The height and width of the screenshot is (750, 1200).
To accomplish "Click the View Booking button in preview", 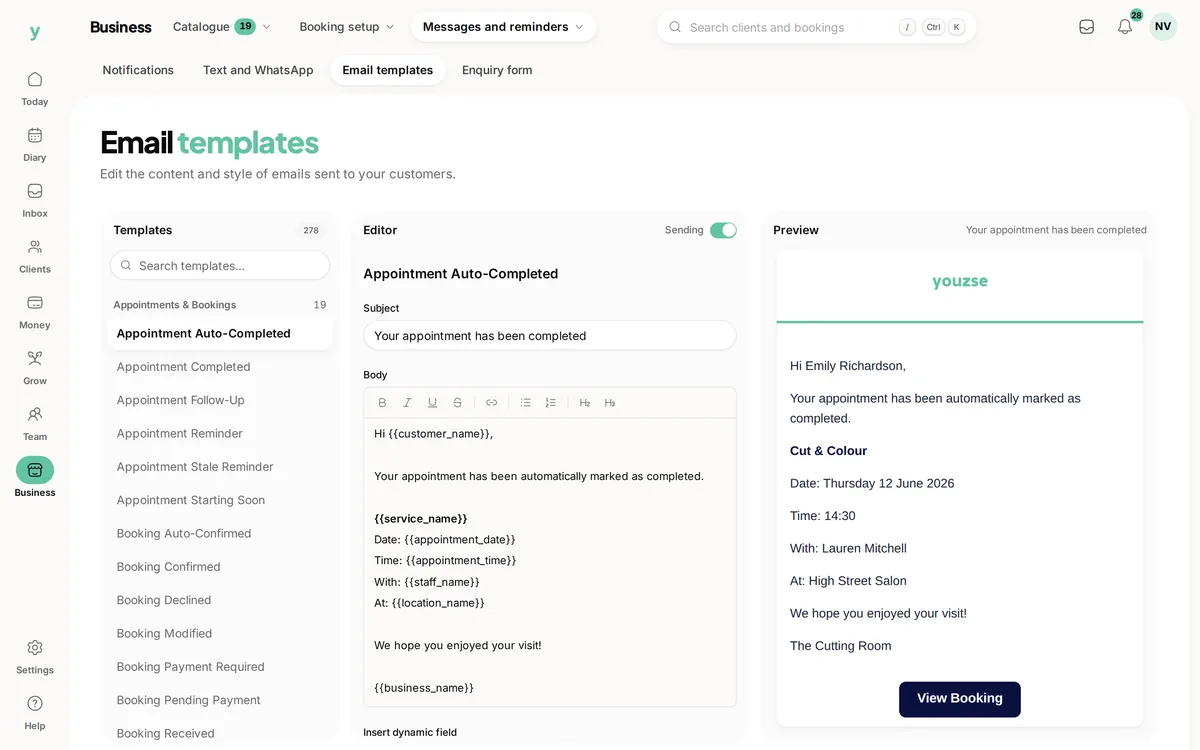I will (x=959, y=699).
